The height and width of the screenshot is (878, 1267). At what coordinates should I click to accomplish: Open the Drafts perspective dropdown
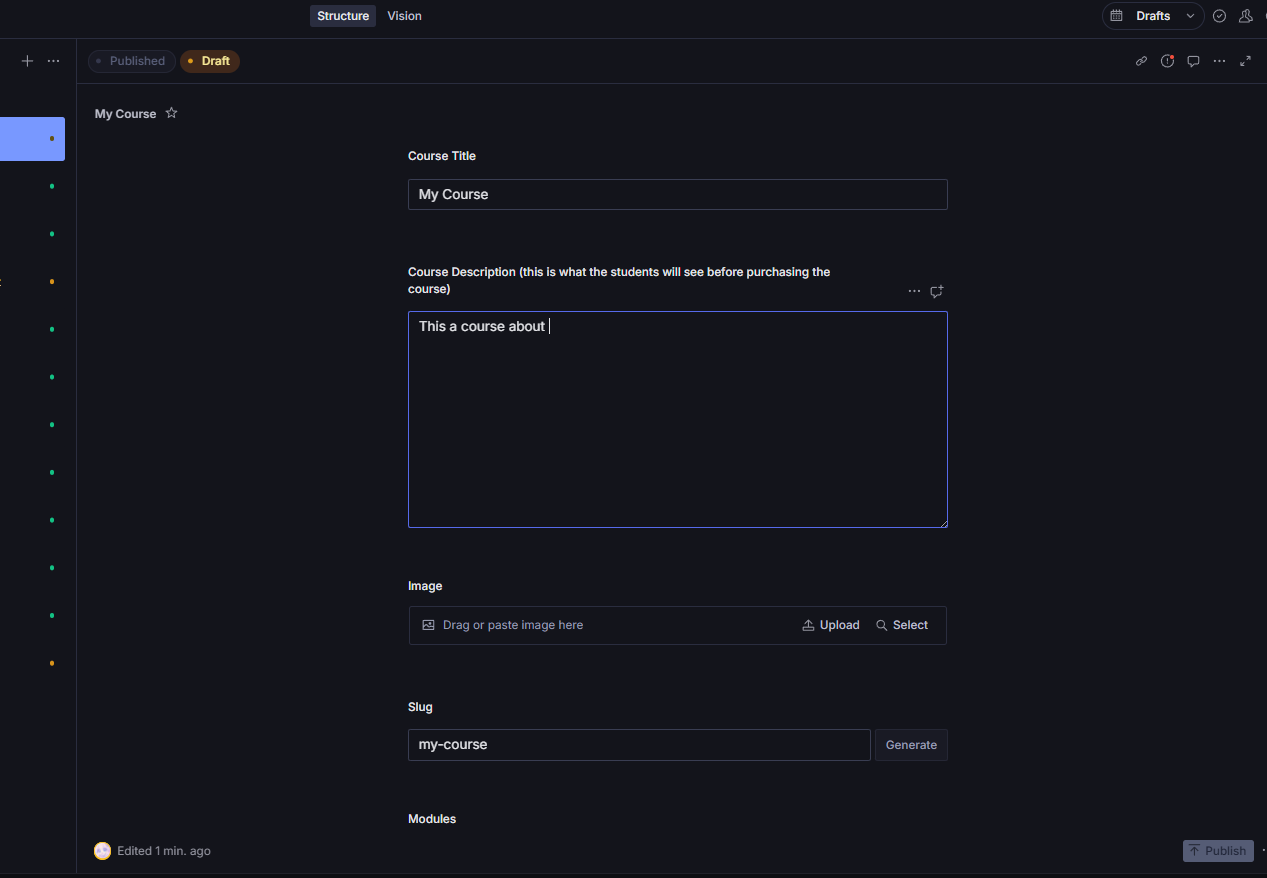1190,16
